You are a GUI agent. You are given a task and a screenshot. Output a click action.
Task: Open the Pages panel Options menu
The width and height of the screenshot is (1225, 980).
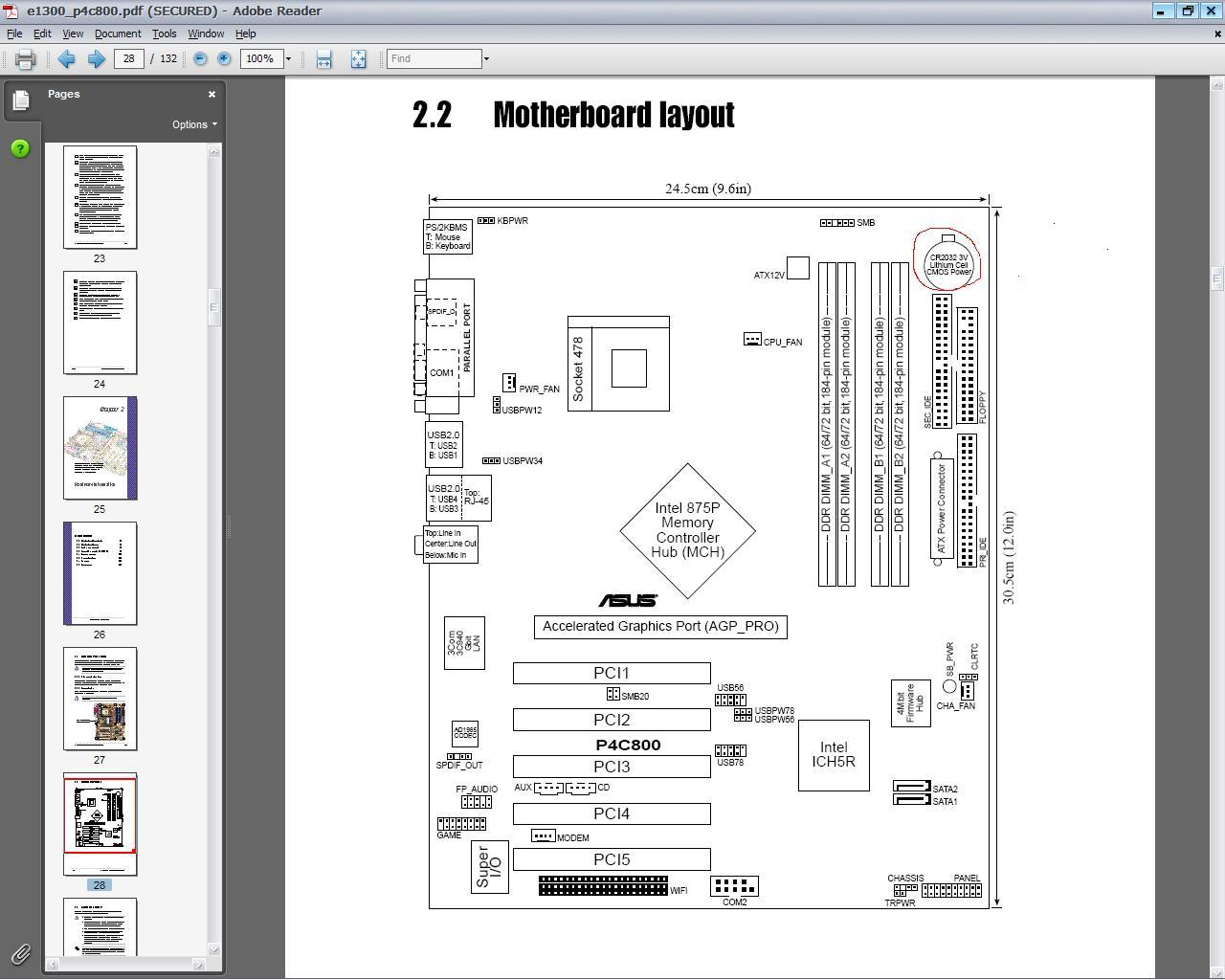coord(194,124)
